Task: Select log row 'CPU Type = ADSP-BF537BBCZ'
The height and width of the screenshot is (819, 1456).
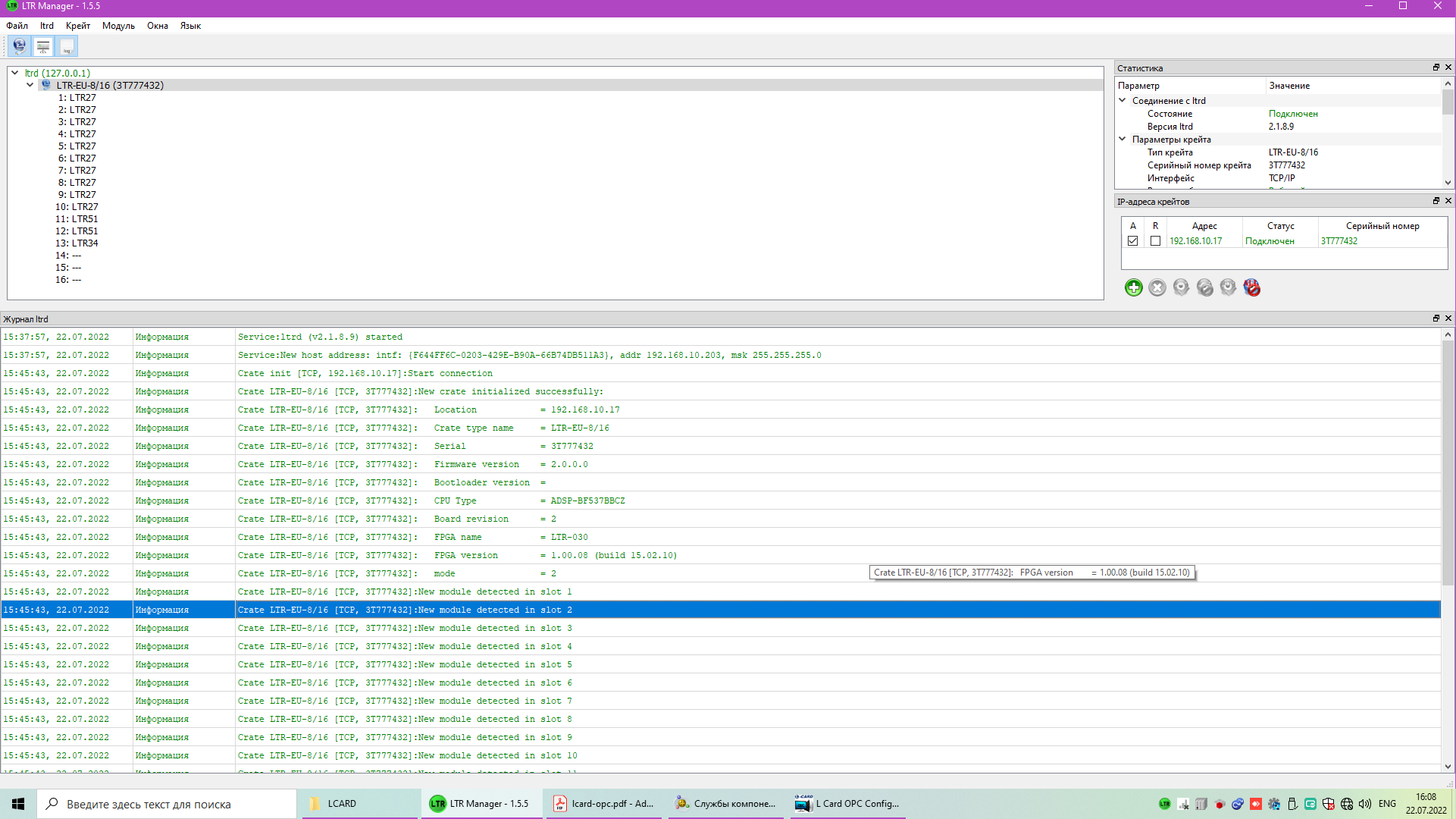Action: click(x=721, y=500)
